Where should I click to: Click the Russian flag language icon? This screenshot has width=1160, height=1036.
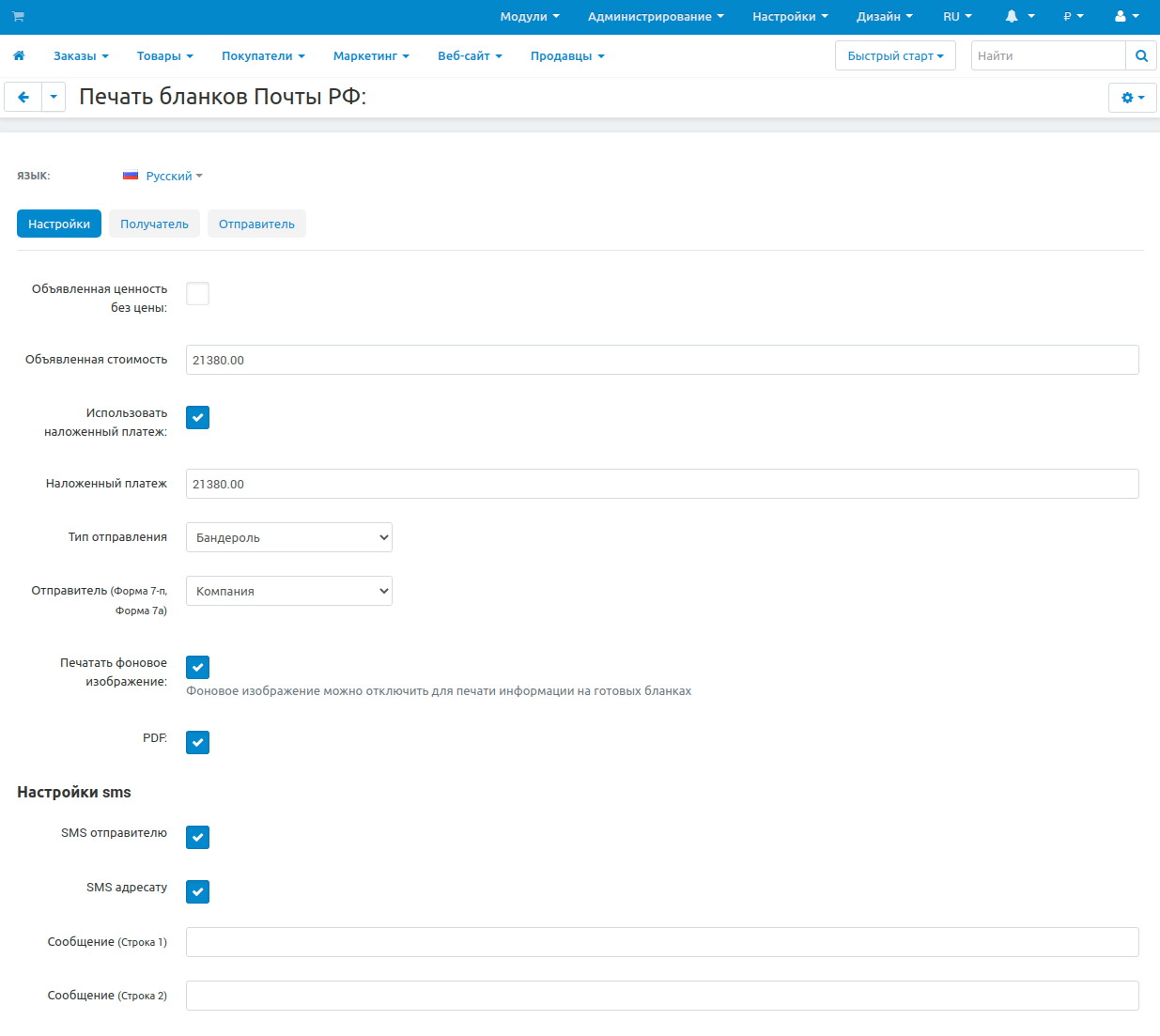click(131, 176)
